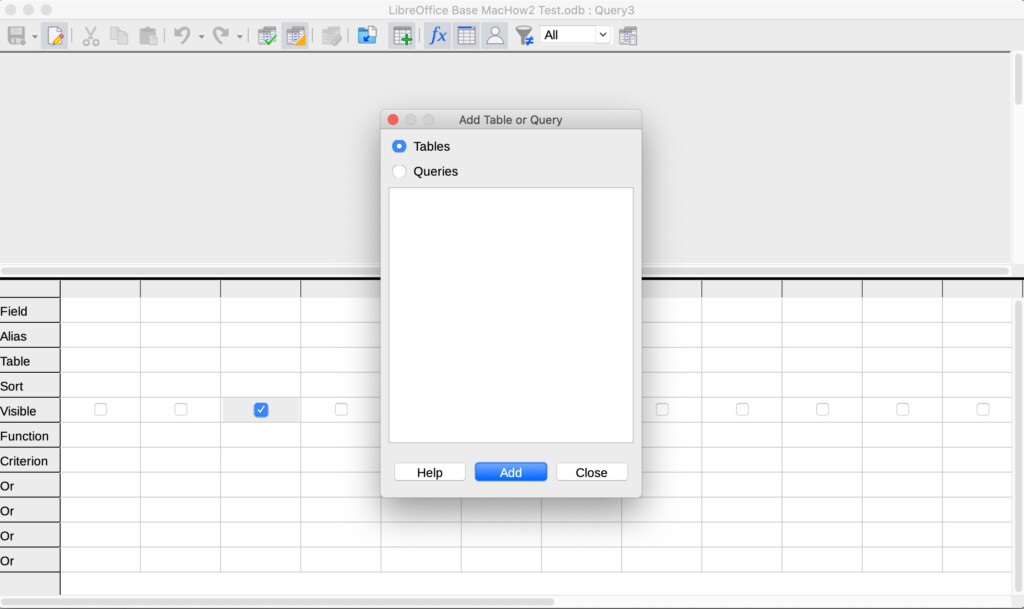Screen dimensions: 1024x609
Task: Click the Paste clipboard icon
Action: click(148, 35)
